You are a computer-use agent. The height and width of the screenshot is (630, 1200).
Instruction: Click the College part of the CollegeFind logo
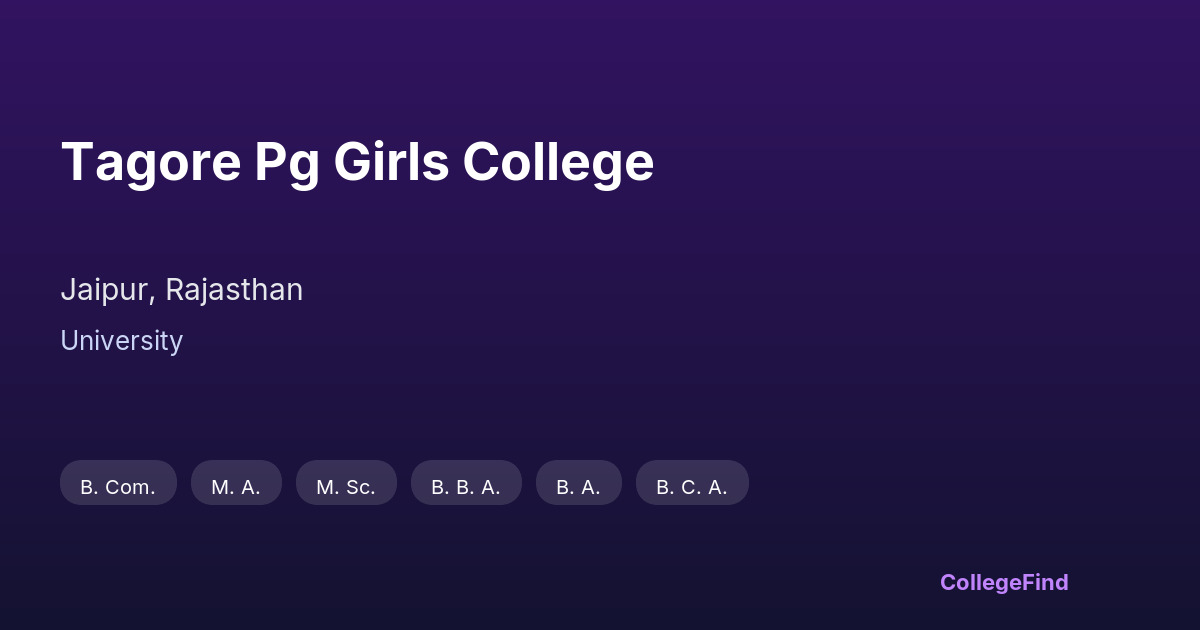pyautogui.click(x=982, y=582)
